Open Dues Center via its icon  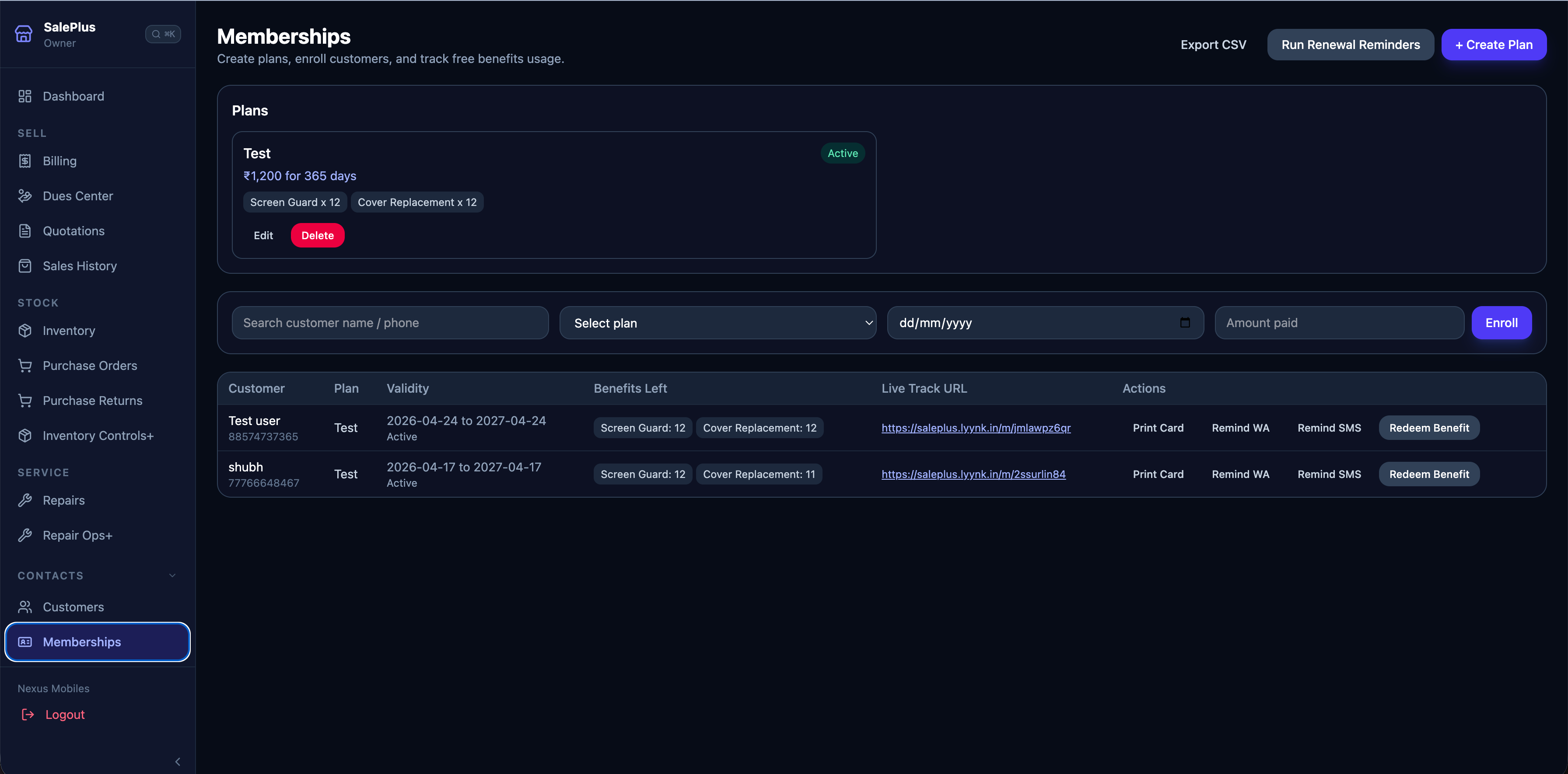[x=24, y=196]
